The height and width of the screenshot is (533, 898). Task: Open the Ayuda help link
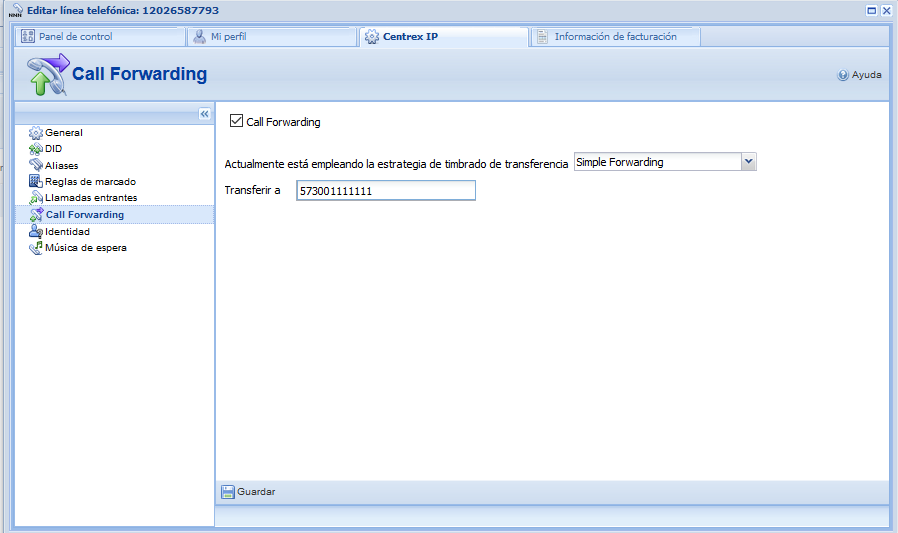[x=860, y=75]
